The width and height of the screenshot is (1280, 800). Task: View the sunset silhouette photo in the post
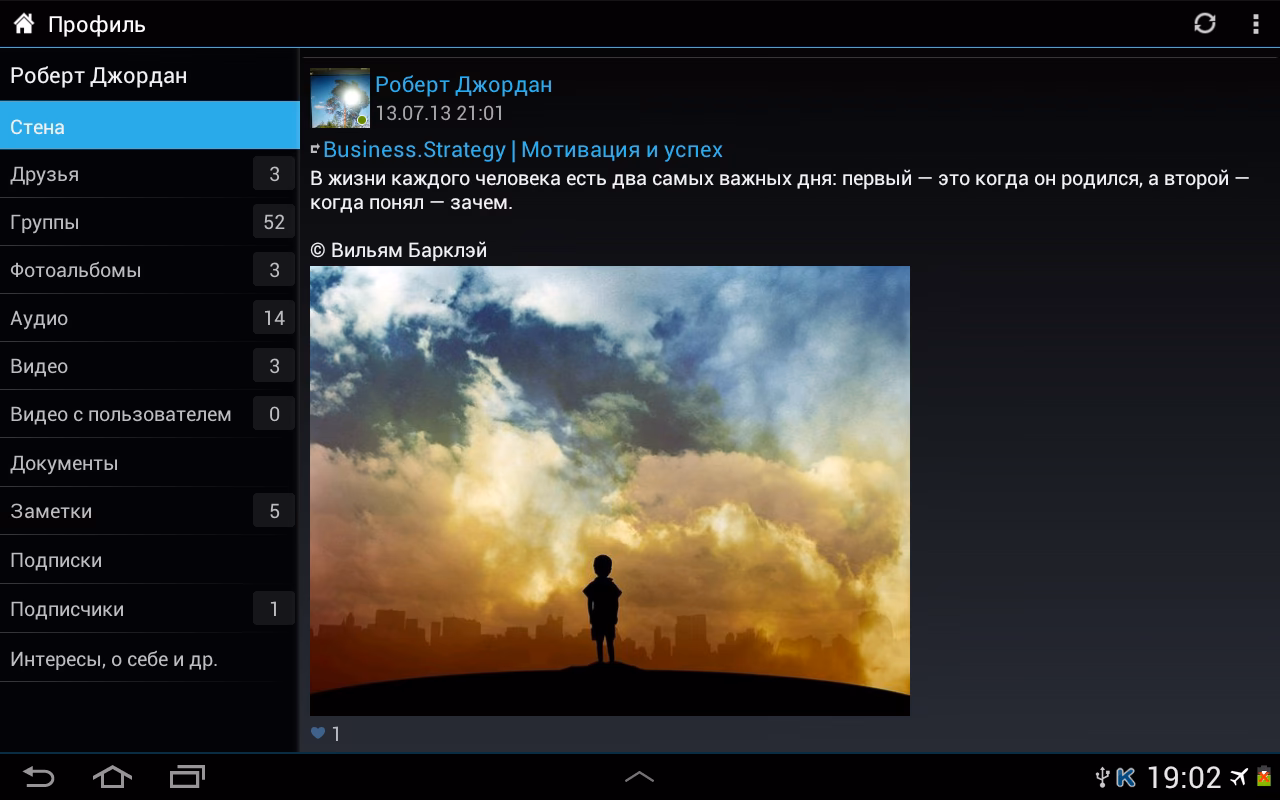pyautogui.click(x=609, y=490)
